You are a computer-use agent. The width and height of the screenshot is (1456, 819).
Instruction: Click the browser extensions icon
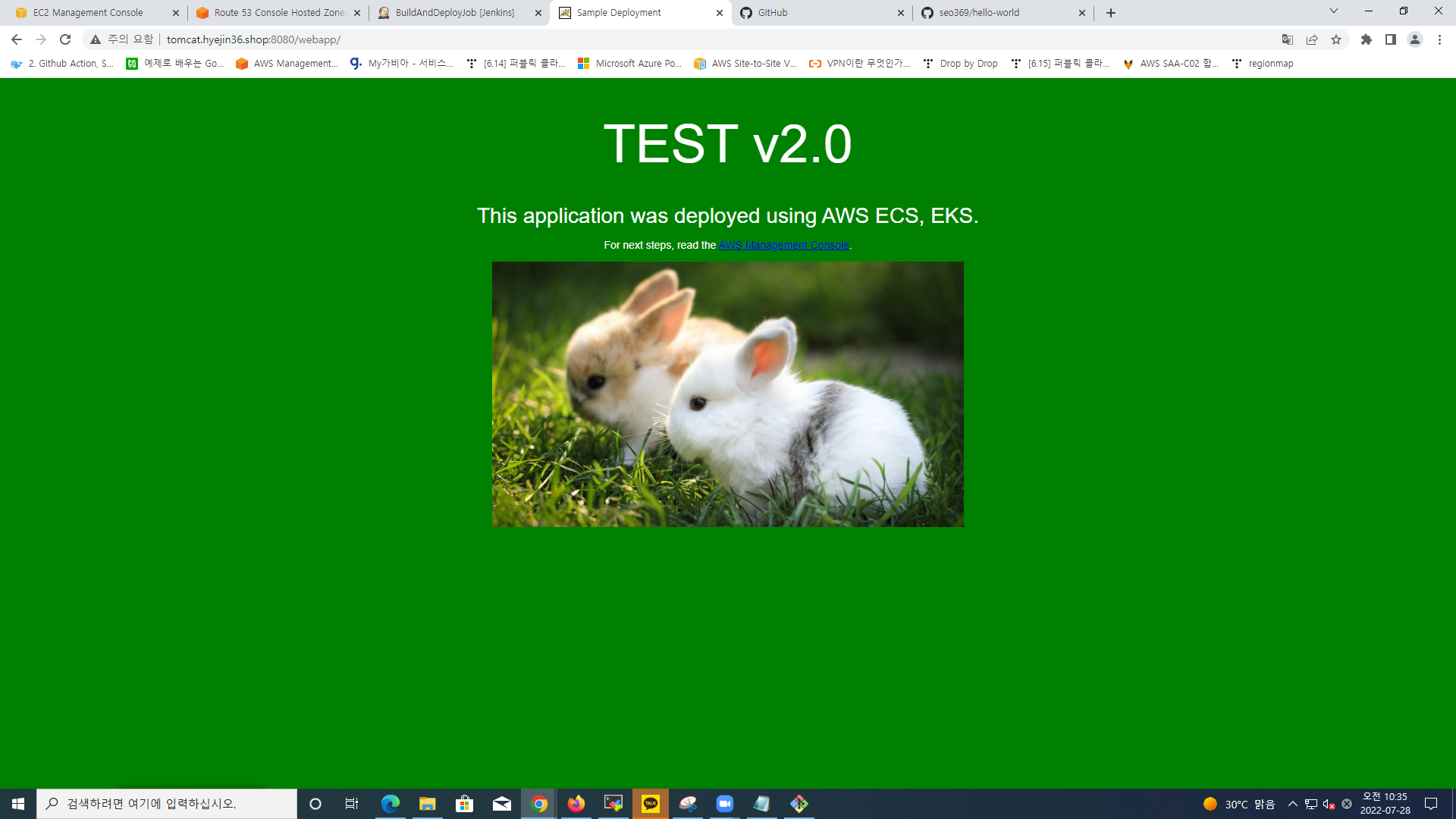[1365, 39]
